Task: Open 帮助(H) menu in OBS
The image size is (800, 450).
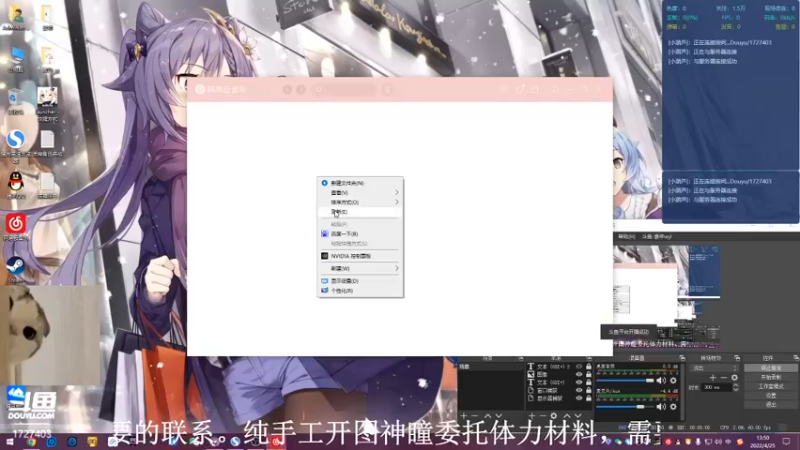Action: [x=627, y=237]
